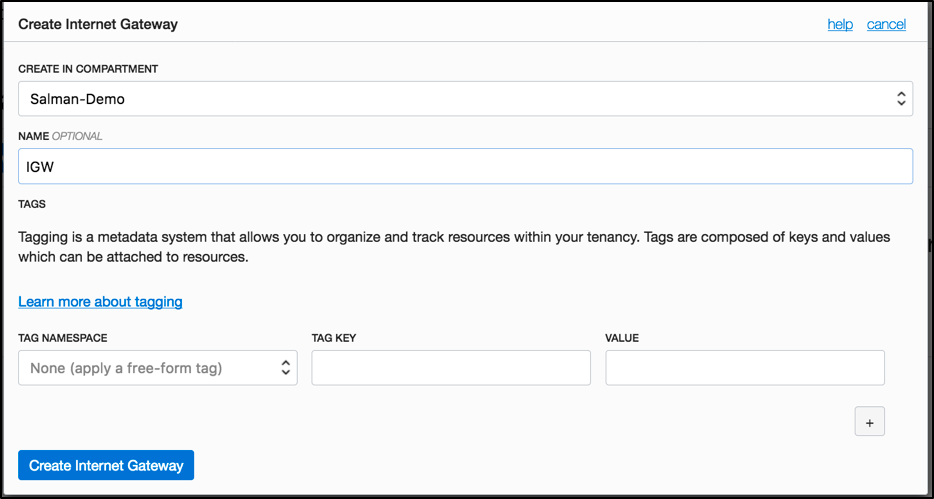Click the up-down arrows of the compartment selector
Image resolution: width=934 pixels, height=499 pixels.
[x=901, y=99]
